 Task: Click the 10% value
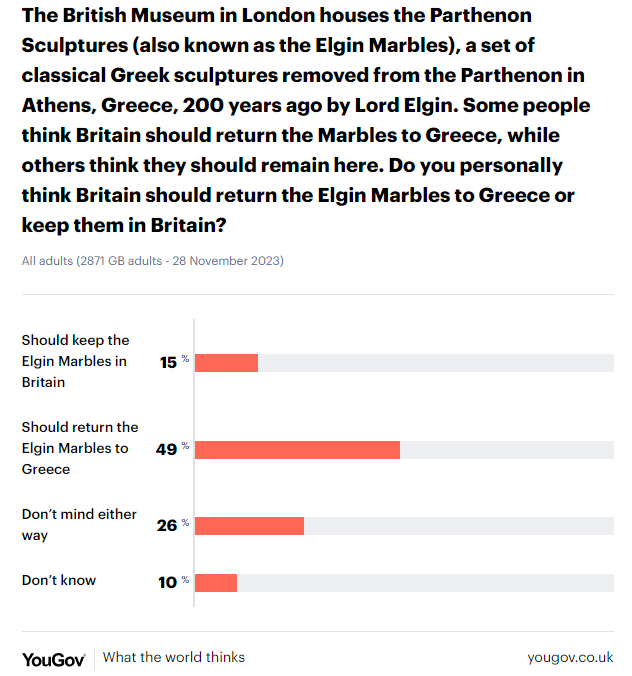pyautogui.click(x=167, y=582)
